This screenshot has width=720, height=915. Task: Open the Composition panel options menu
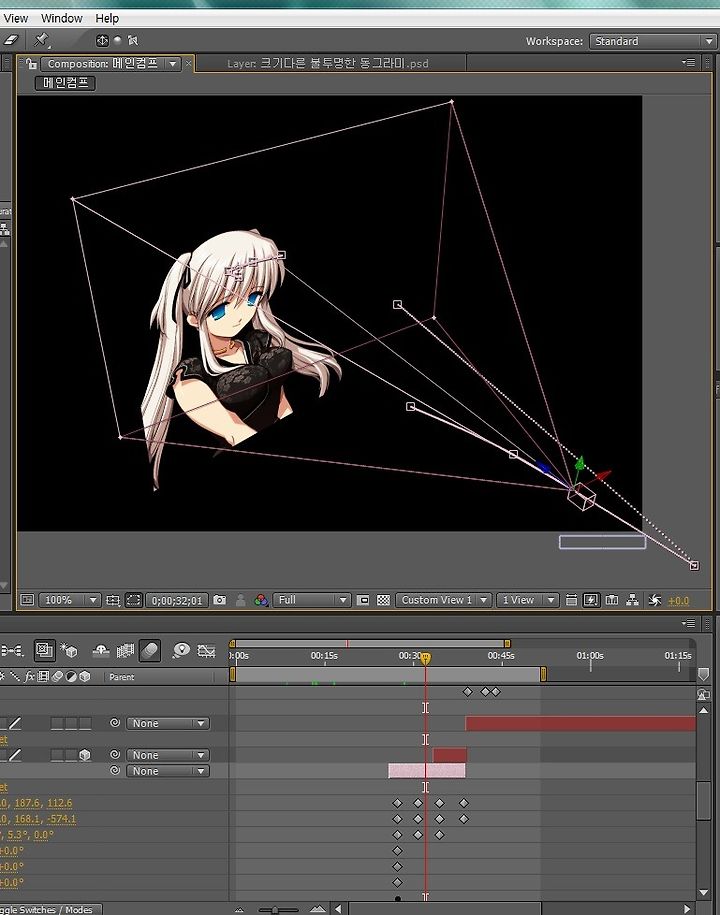pos(688,62)
